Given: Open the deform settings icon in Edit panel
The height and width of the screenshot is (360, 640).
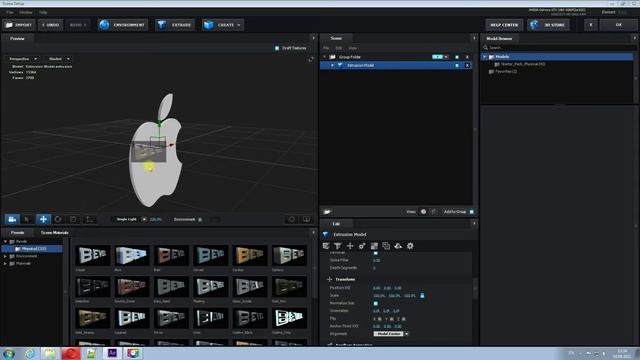Looking at the screenshot, I should coord(362,246).
